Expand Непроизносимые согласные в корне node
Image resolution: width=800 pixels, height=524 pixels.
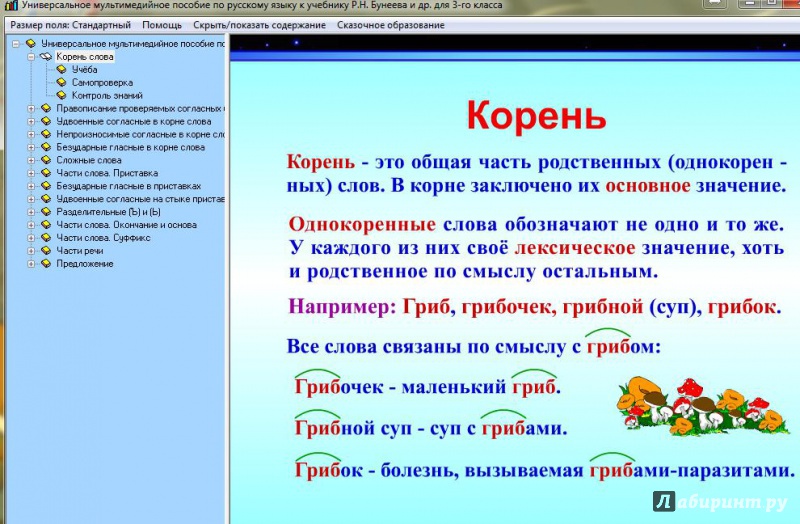click(x=31, y=134)
